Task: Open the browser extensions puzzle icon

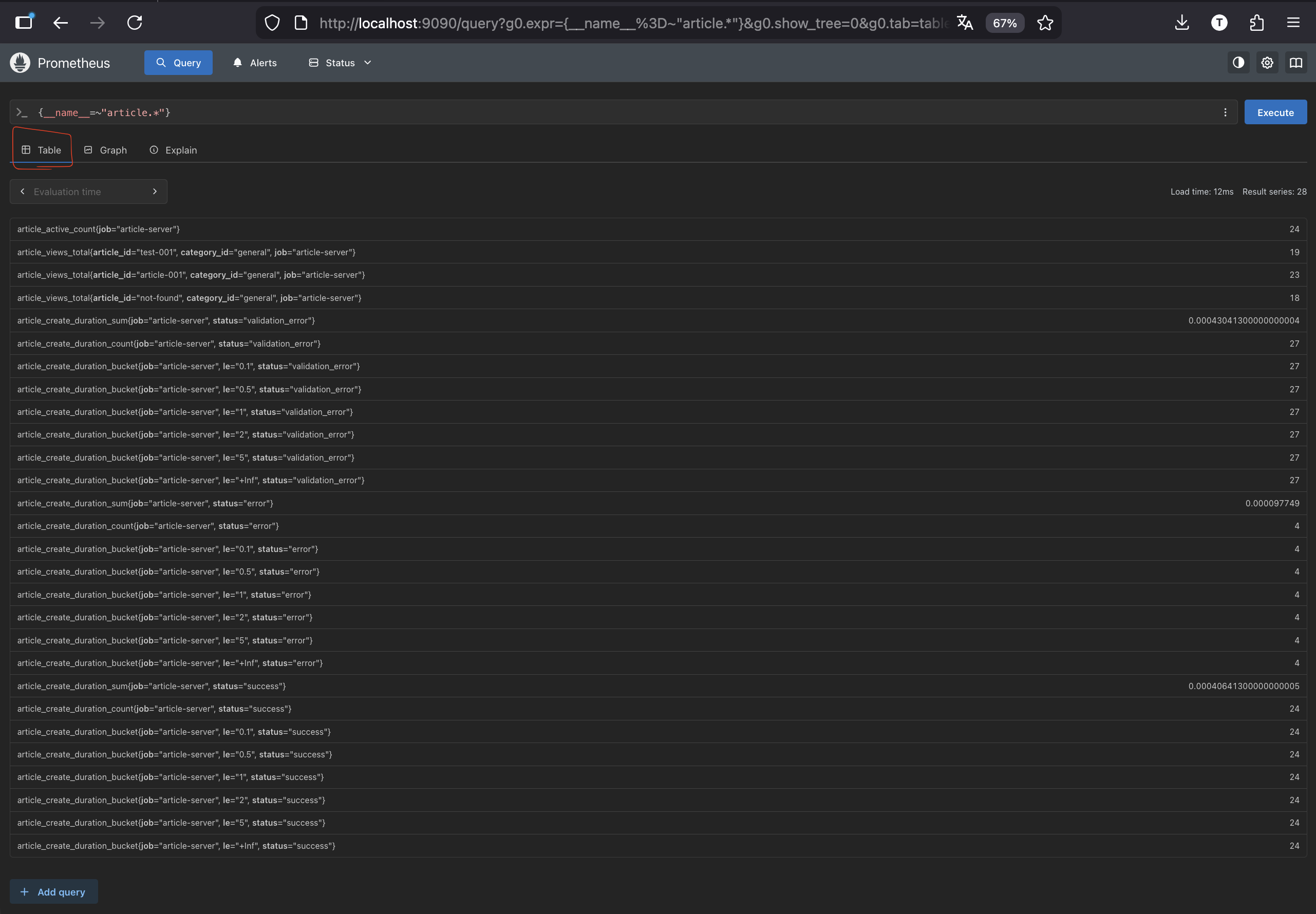Action: [1256, 23]
